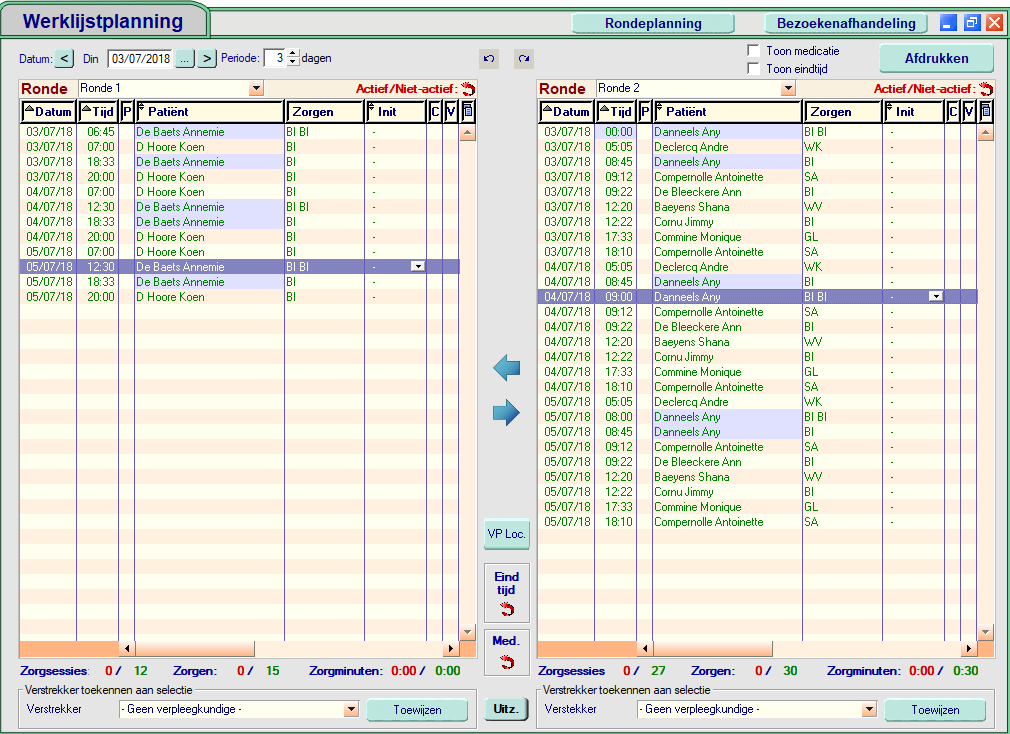The image size is (1010, 734).
Task: Open date picker ellipsis button
Action: pyautogui.click(x=184, y=59)
